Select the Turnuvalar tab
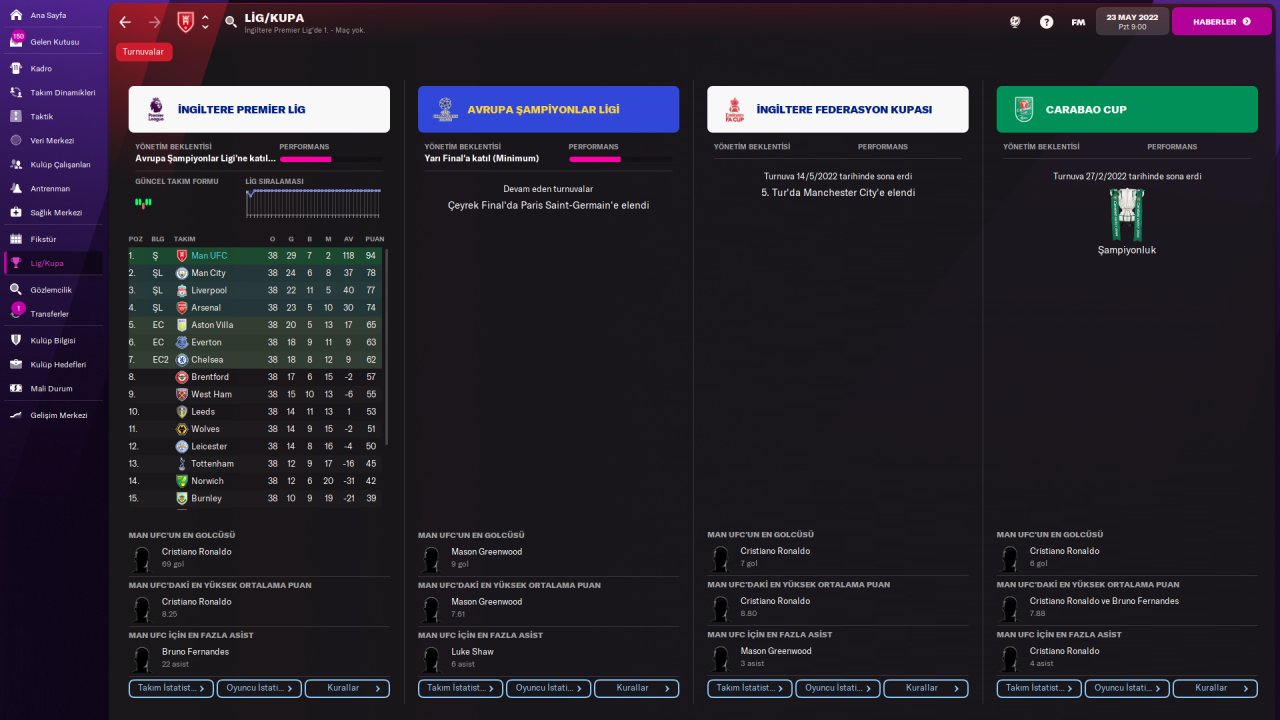Viewport: 1280px width, 720px height. click(x=143, y=52)
